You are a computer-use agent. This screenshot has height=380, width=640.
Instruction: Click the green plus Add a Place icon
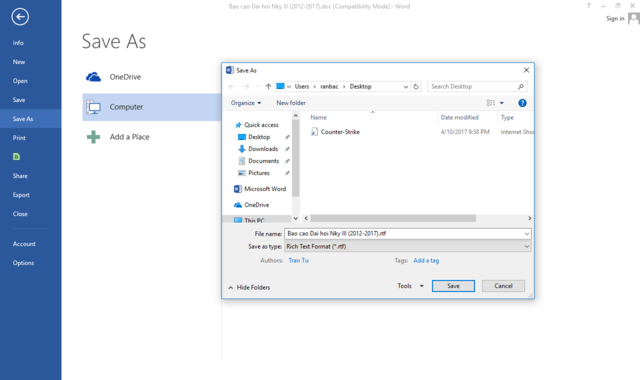(x=93, y=137)
